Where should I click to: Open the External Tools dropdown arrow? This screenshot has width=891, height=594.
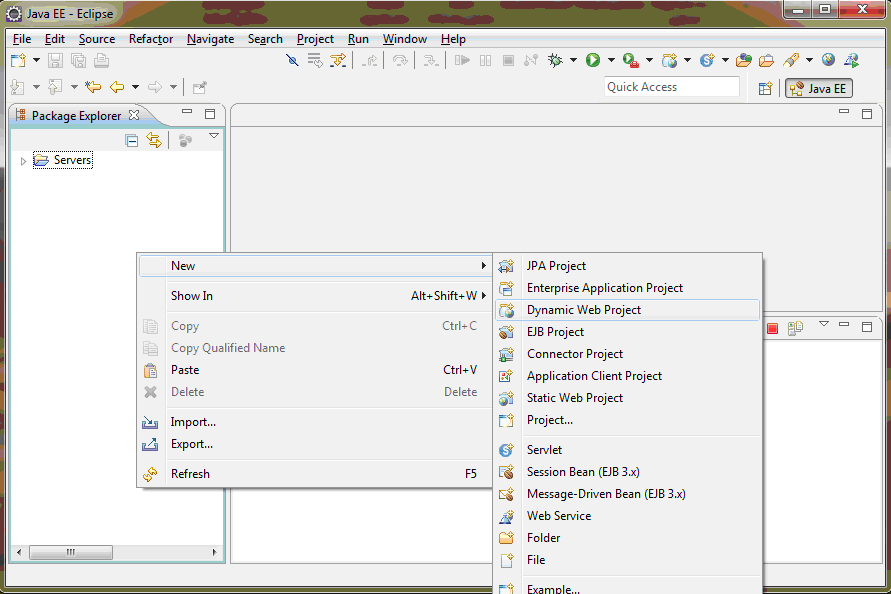[649, 60]
